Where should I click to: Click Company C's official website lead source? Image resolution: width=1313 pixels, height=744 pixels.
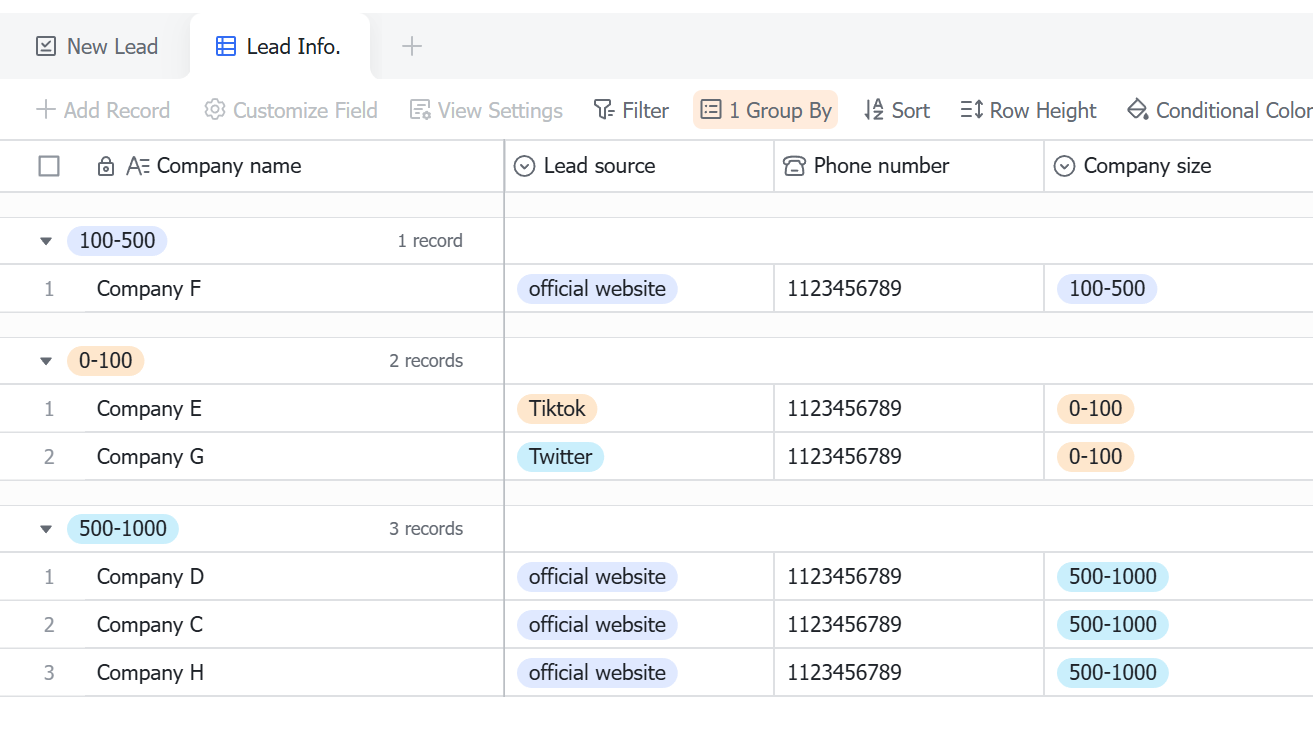pyautogui.click(x=597, y=625)
